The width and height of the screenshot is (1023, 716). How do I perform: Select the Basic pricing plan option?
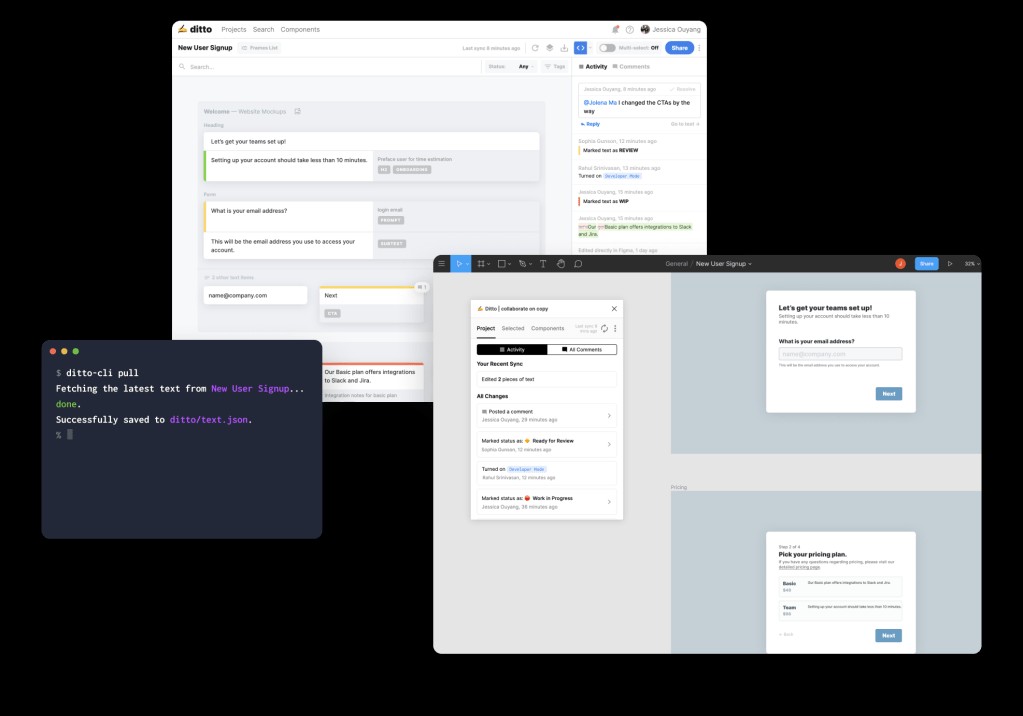(x=840, y=585)
